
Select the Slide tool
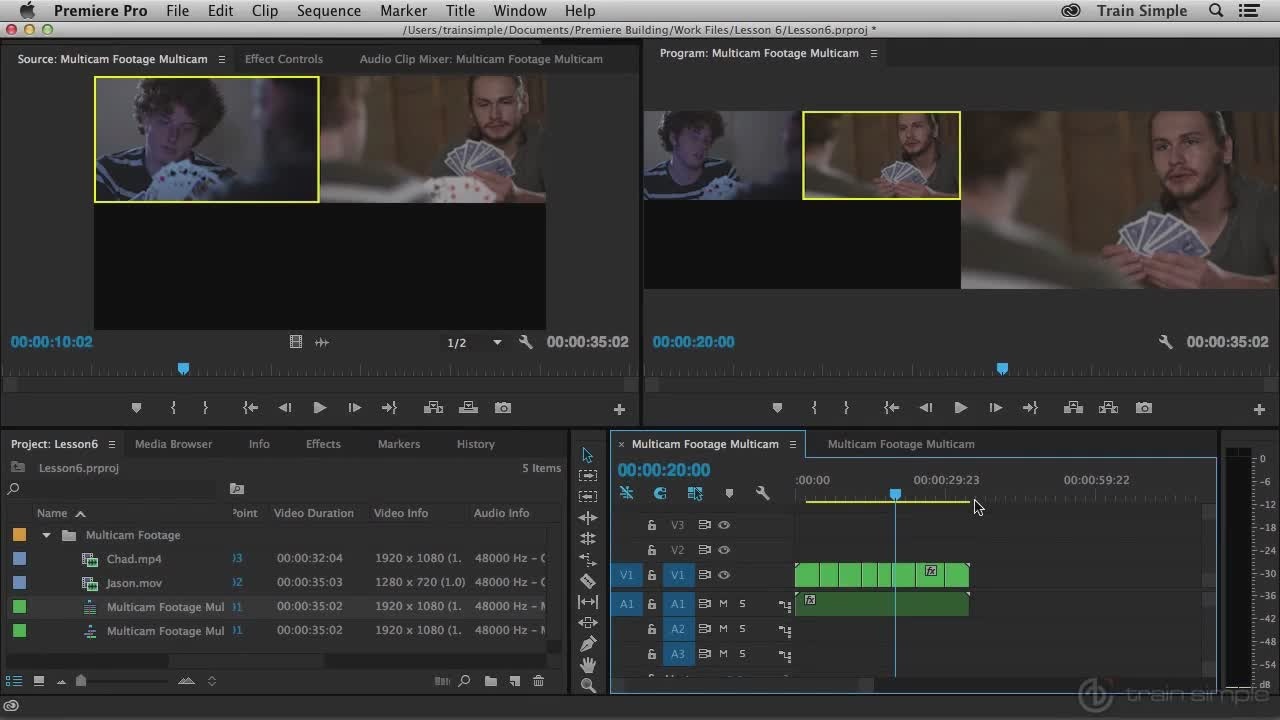[x=588, y=623]
